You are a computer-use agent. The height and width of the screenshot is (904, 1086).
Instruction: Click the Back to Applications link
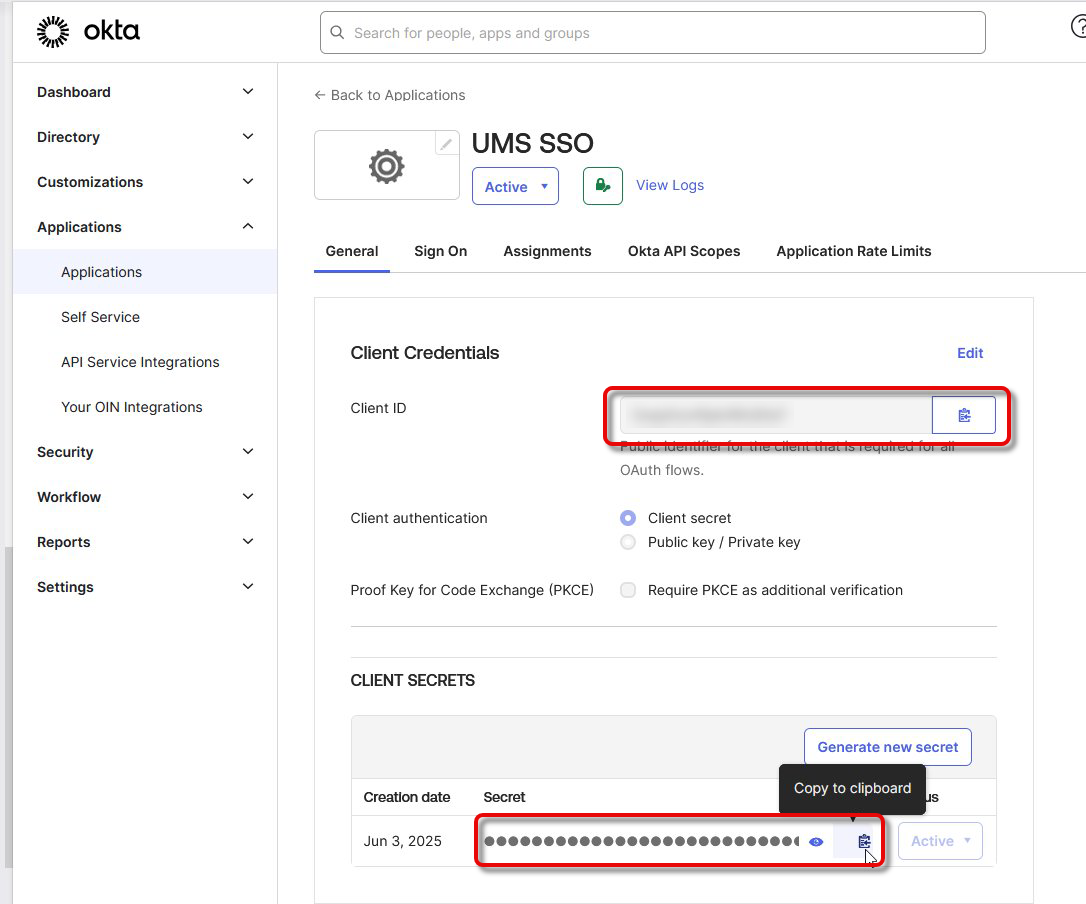tap(389, 95)
